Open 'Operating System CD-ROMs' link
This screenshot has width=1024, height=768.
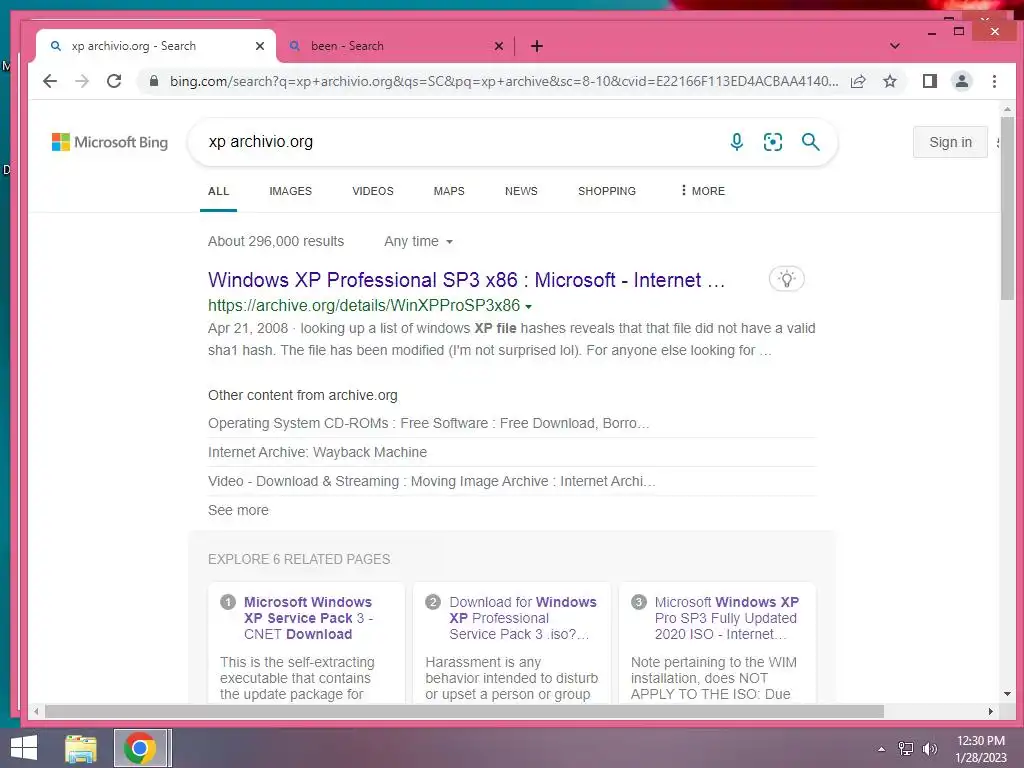(428, 423)
